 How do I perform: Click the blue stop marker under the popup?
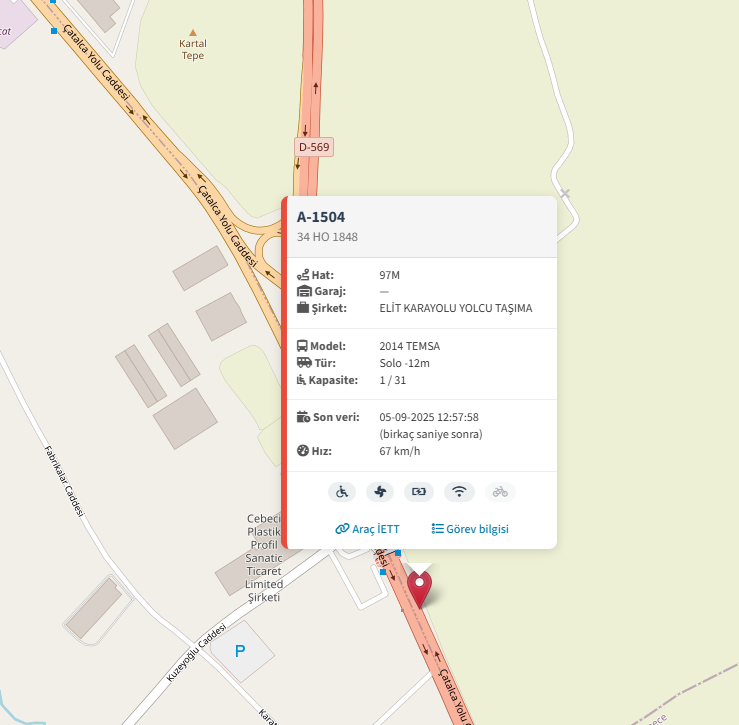click(x=398, y=552)
